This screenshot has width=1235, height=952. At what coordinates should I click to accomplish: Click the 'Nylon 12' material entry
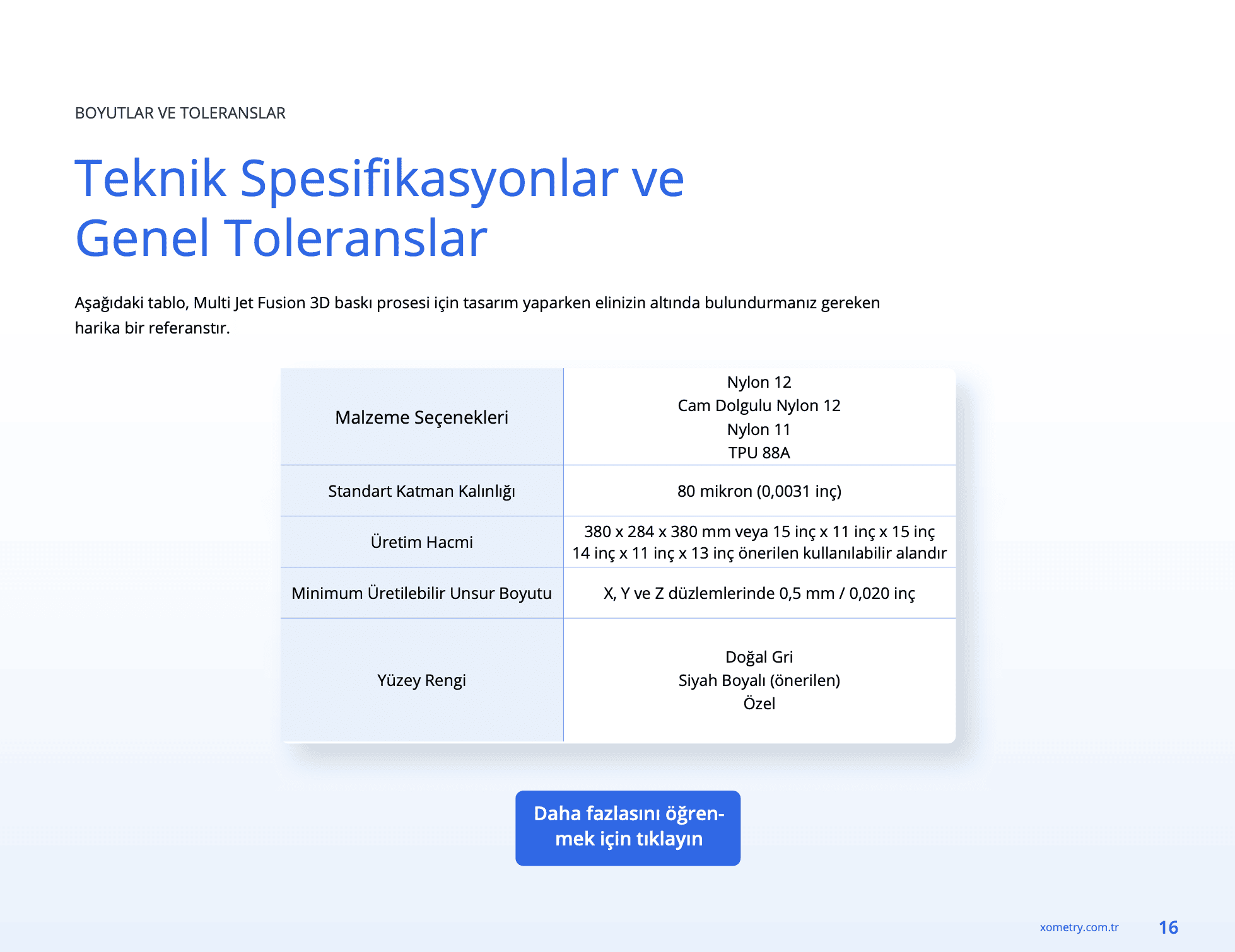tap(759, 382)
